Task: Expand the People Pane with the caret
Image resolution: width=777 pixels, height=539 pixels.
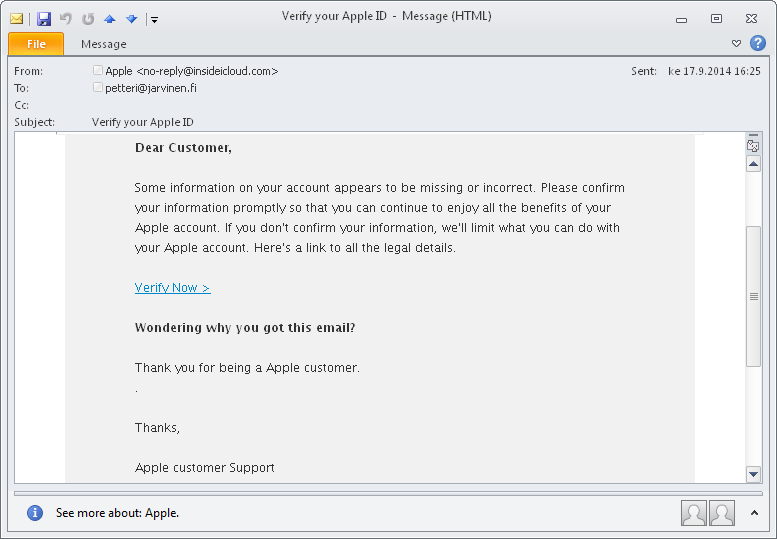Action: pyautogui.click(x=754, y=513)
